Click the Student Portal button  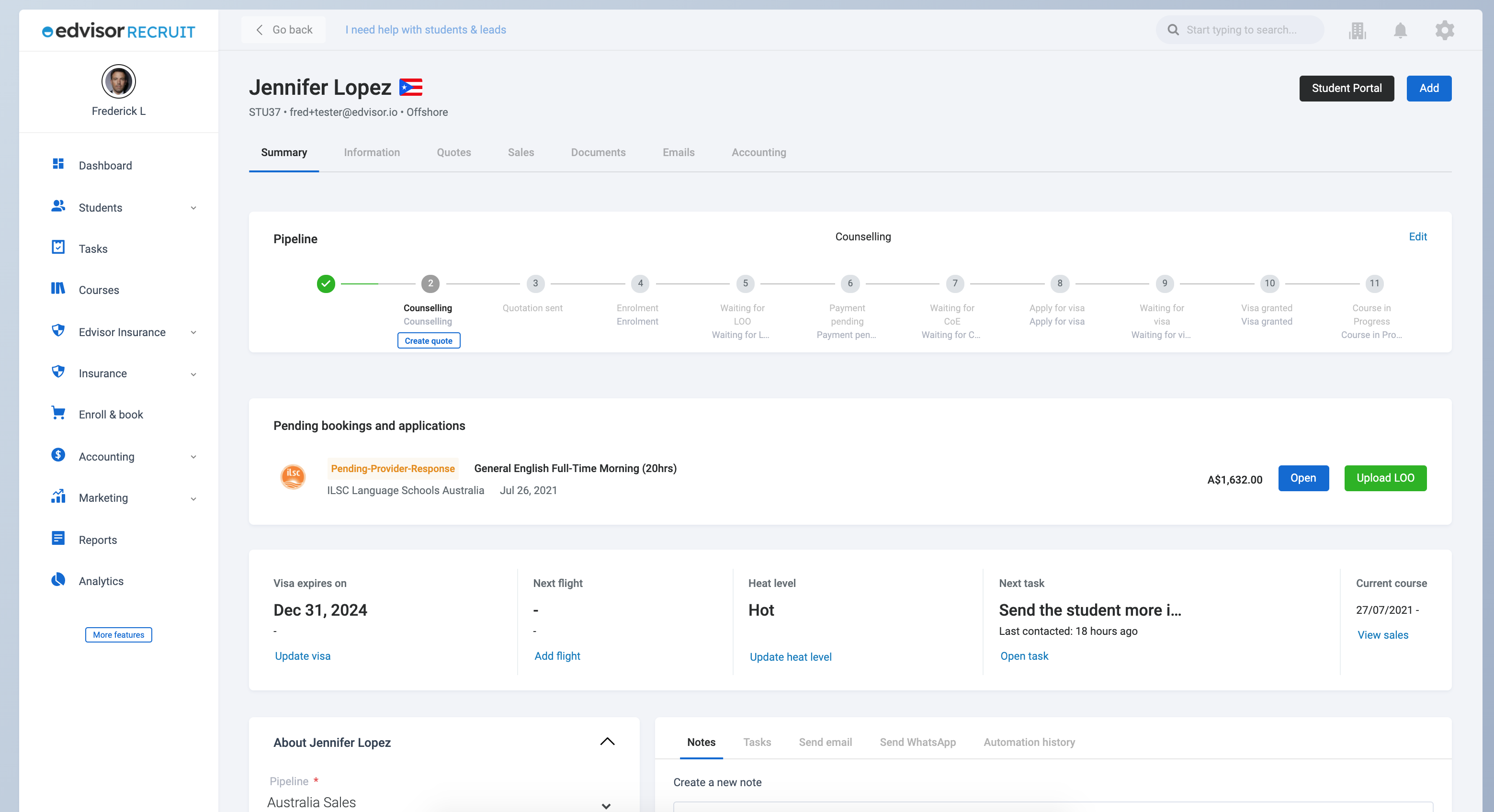tap(1346, 88)
